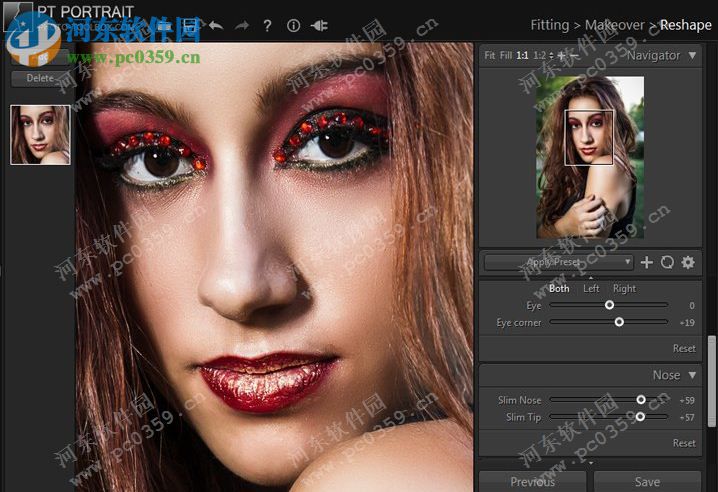Screen dimensions: 718x492
Task: Open the Apply Preset dropdown
Action: [559, 262]
